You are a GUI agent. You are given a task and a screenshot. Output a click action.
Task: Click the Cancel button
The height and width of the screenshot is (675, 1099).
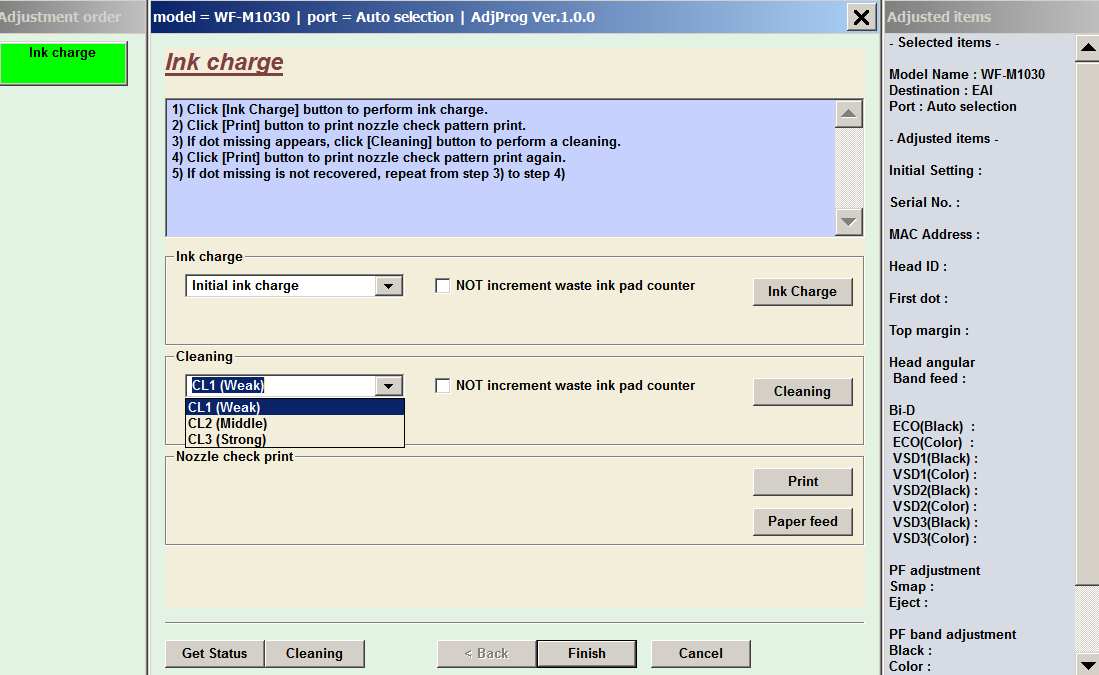click(x=701, y=653)
